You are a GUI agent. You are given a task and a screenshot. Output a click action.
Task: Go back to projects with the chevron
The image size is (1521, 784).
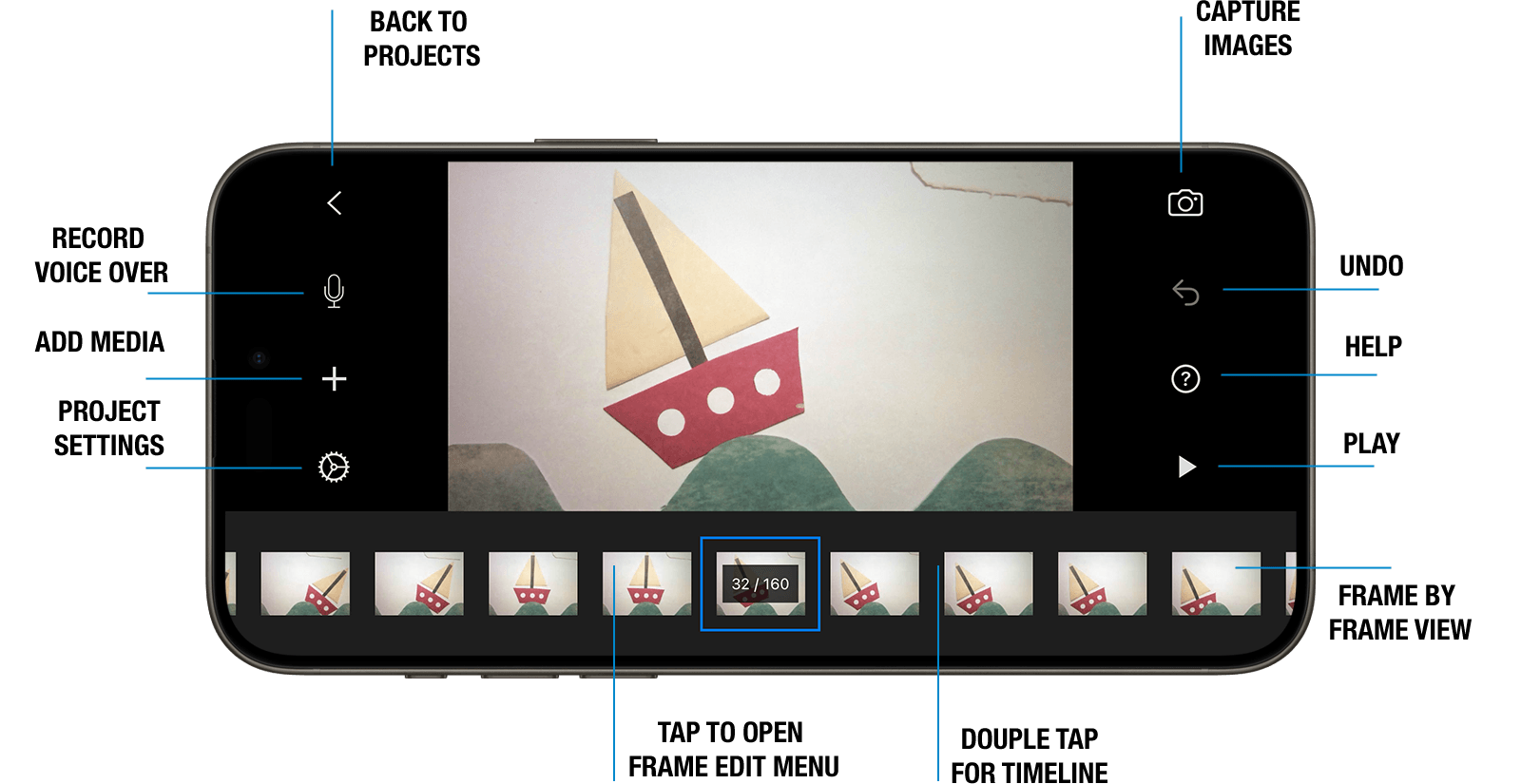[334, 202]
